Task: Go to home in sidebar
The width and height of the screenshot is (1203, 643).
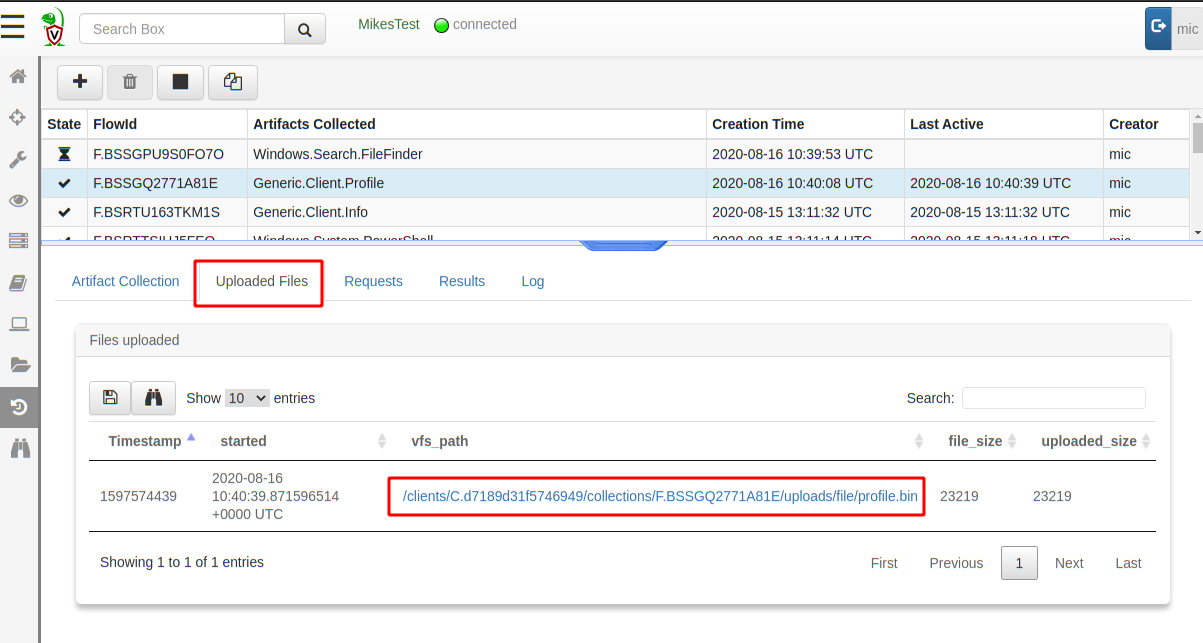Action: (x=18, y=76)
